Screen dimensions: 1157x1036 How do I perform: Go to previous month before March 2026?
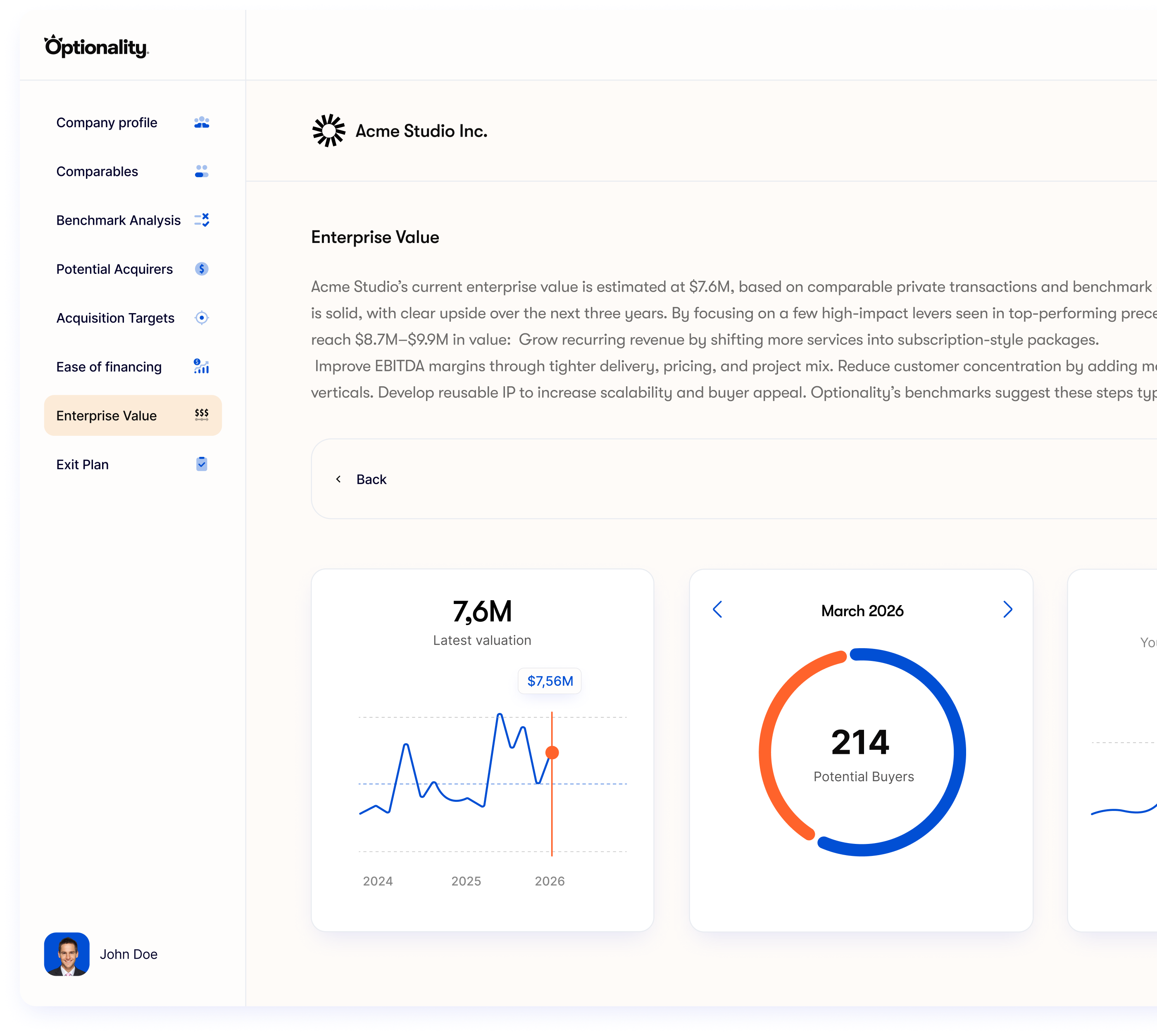point(717,610)
